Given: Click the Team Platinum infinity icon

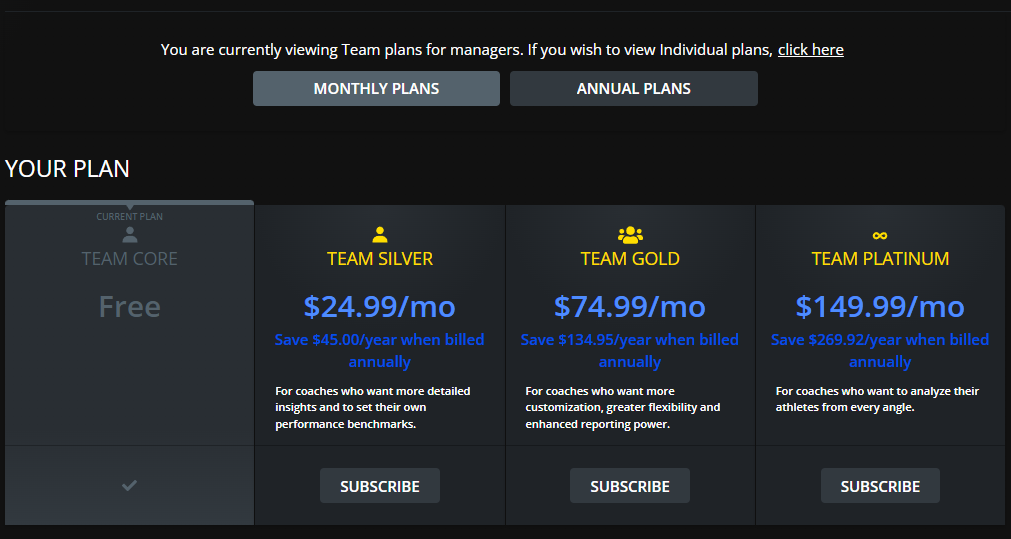Looking at the screenshot, I should [879, 235].
